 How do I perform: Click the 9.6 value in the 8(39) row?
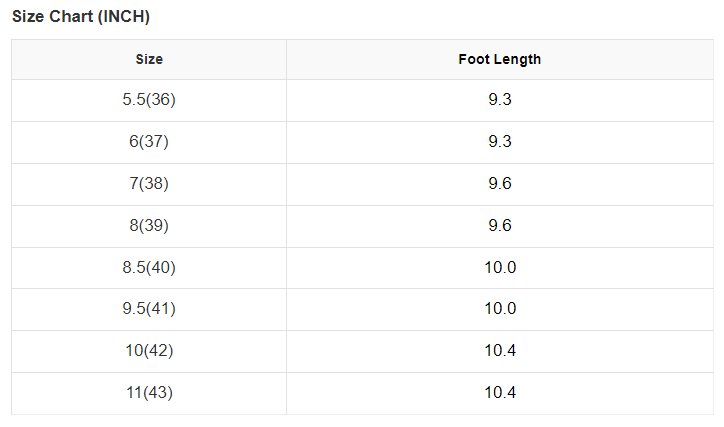500,226
